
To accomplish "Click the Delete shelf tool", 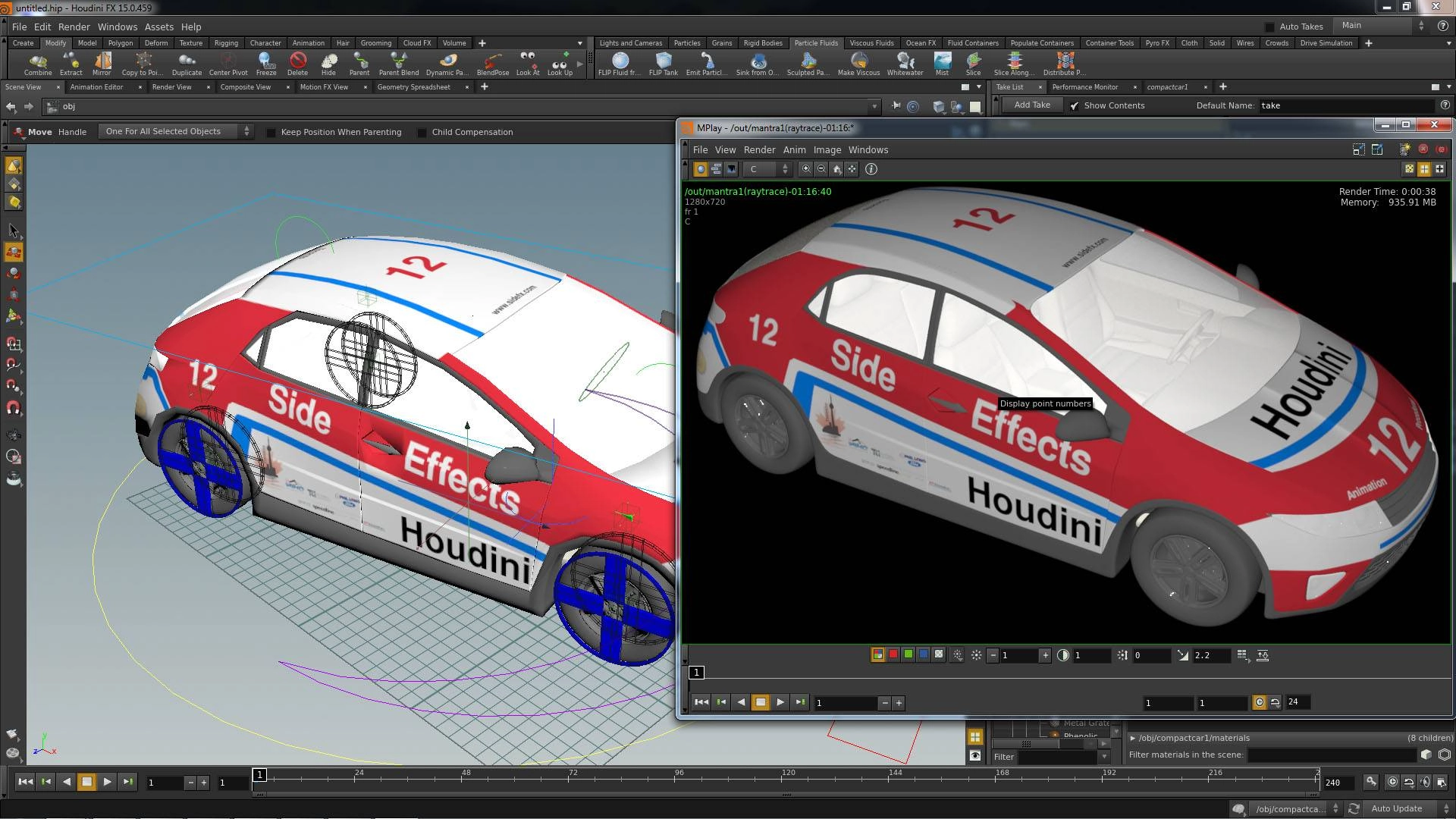I will point(297,64).
